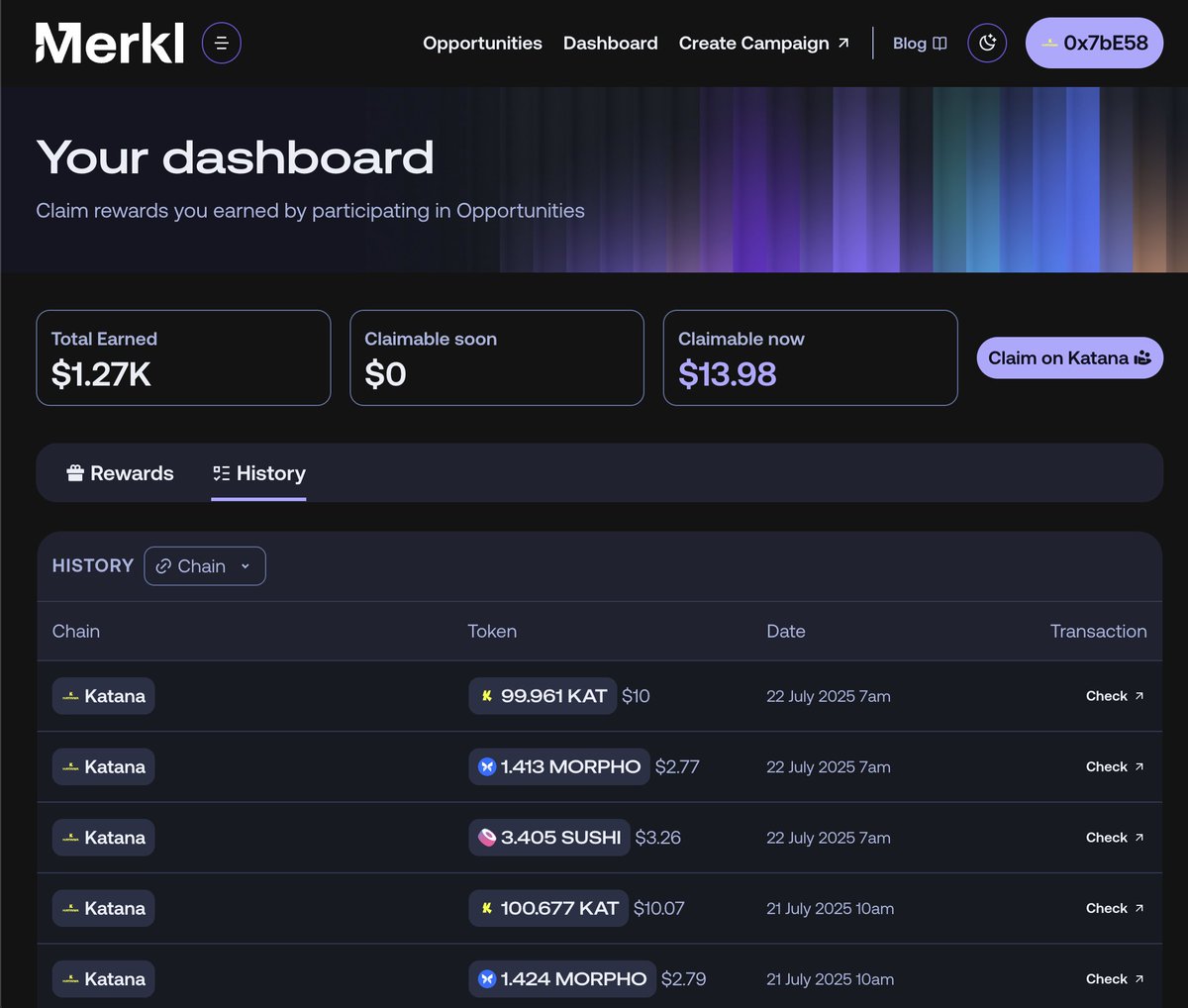The image size is (1188, 1008).
Task: Open the 0x7bE58 wallet button
Action: point(1094,43)
